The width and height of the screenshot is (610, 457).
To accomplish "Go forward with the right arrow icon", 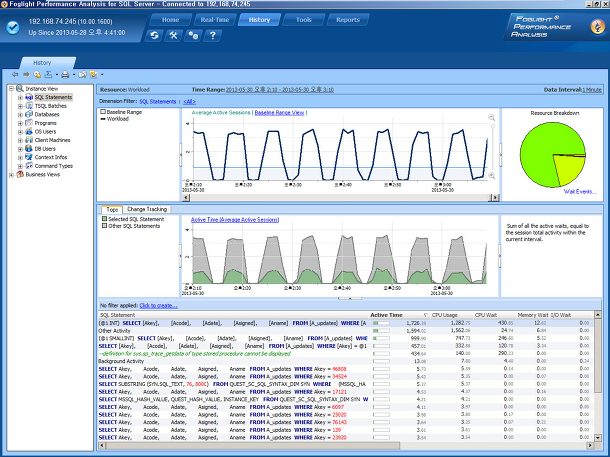I will click(26, 74).
